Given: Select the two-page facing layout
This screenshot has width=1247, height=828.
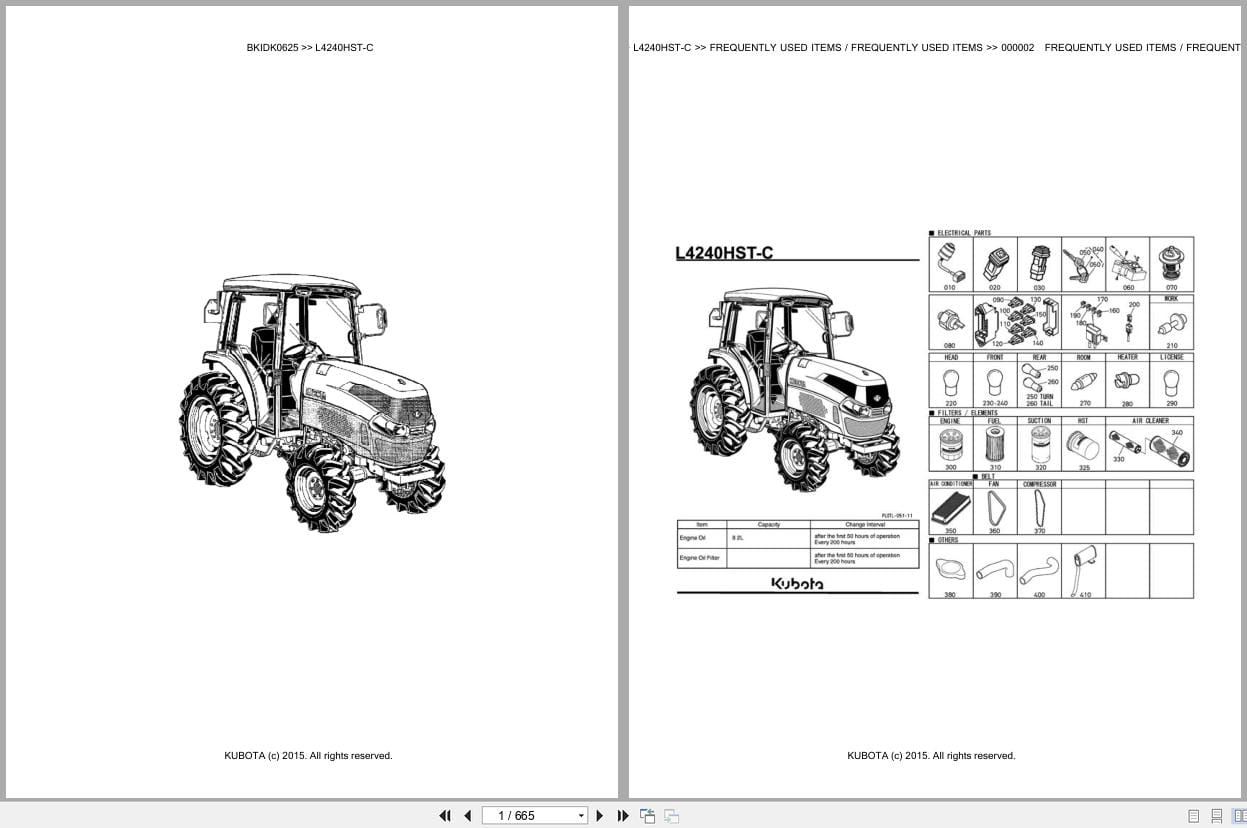Looking at the screenshot, I should (x=1238, y=816).
